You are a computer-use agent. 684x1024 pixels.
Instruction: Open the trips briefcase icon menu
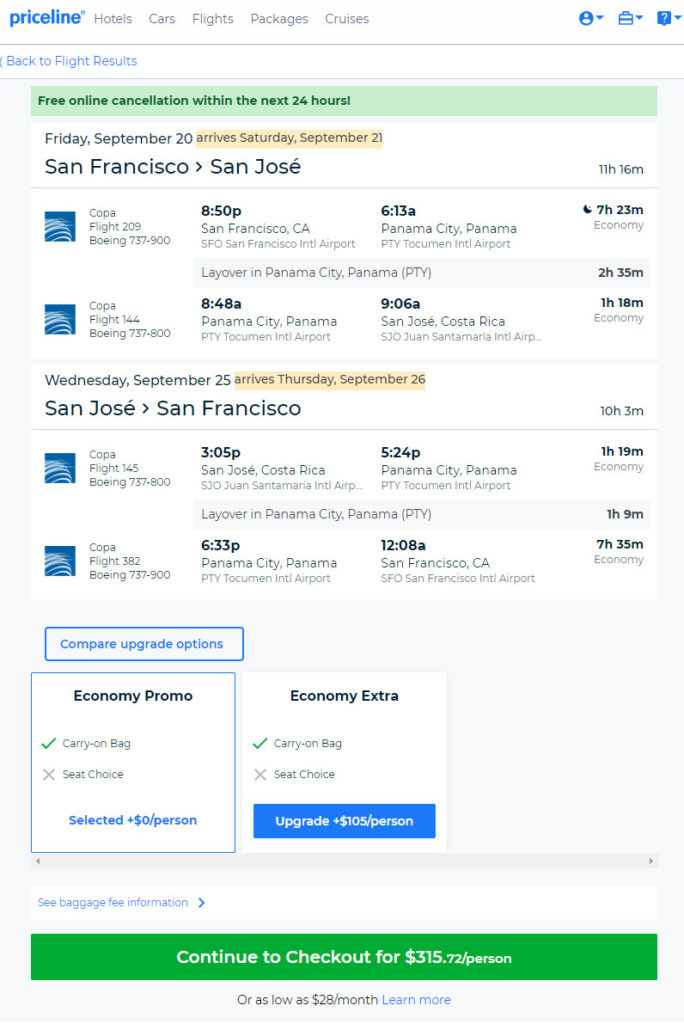[x=629, y=18]
